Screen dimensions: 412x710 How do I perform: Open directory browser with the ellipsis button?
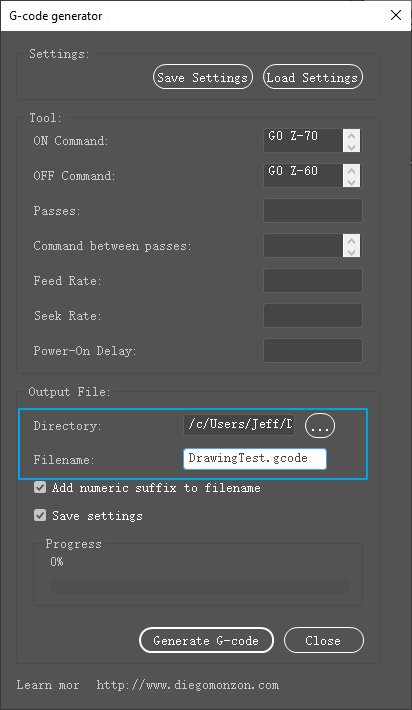(x=320, y=426)
